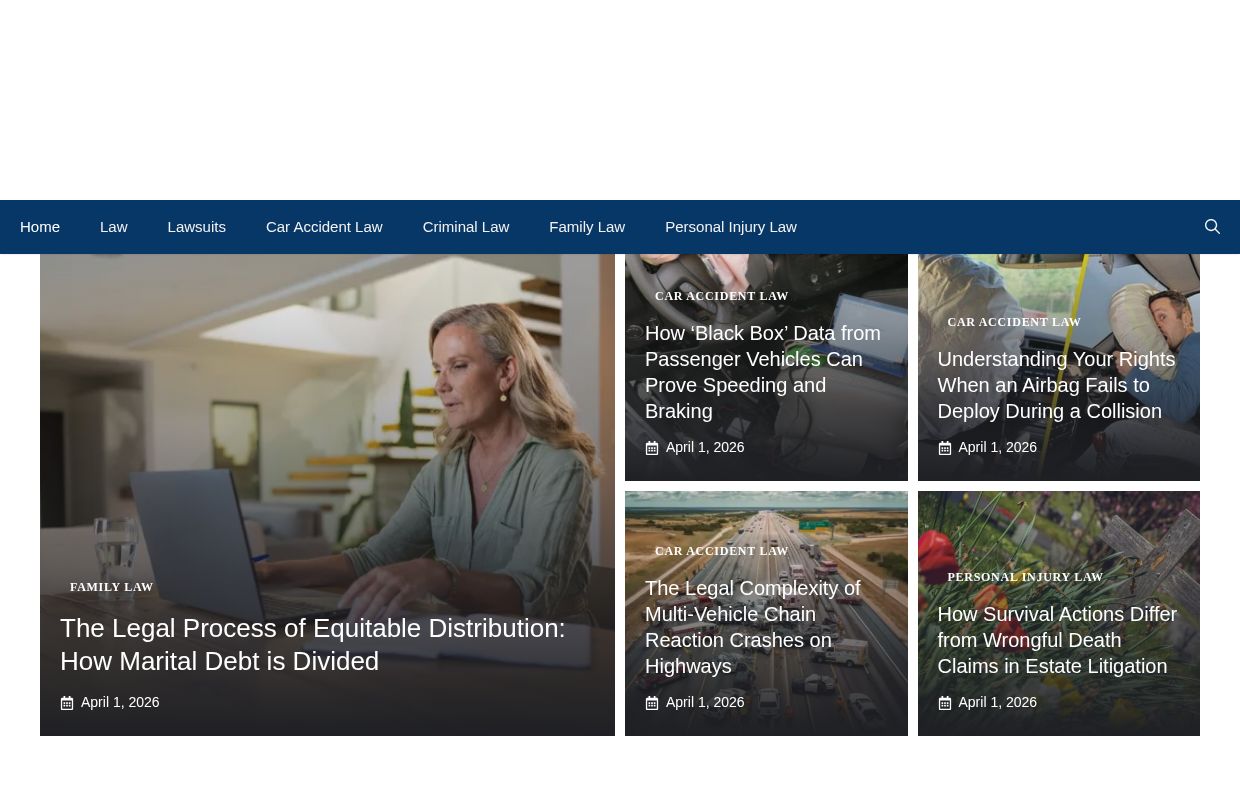The height and width of the screenshot is (800, 1240).
Task: Open Car Accident Law navigation menu
Action: pos(324,227)
